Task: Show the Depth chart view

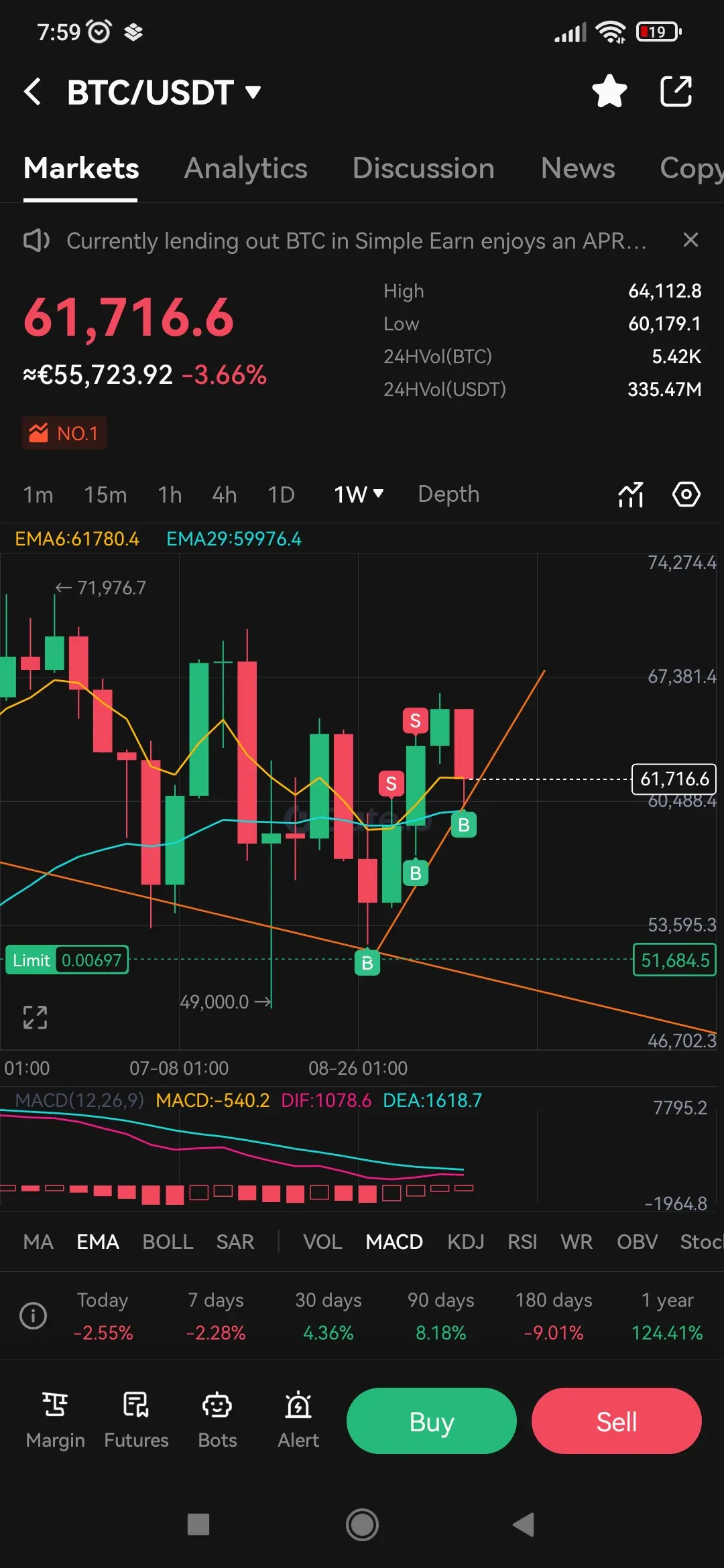Action: (448, 495)
